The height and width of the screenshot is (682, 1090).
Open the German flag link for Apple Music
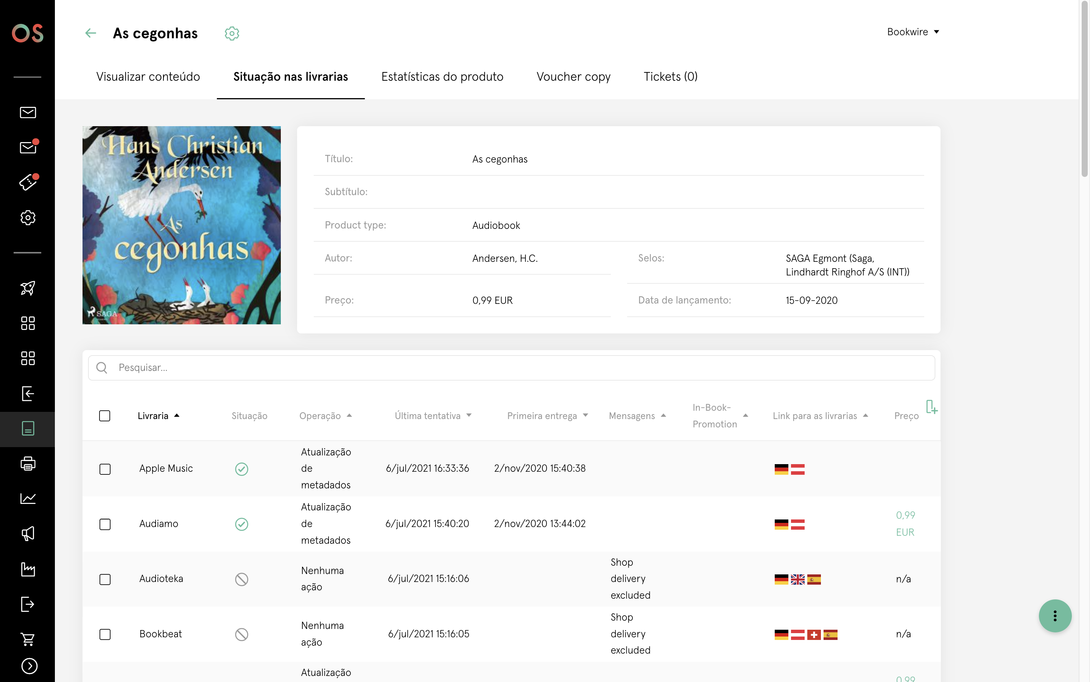coord(781,469)
